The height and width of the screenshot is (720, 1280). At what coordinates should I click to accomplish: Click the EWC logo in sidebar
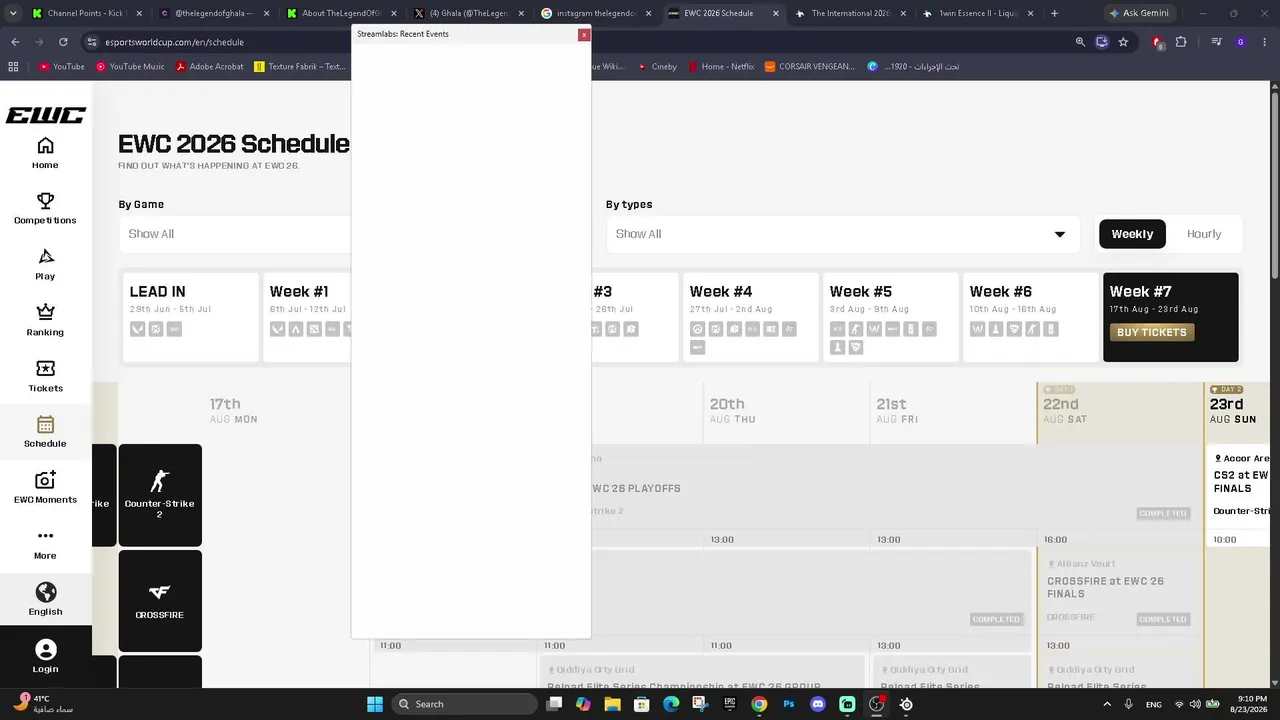46,115
